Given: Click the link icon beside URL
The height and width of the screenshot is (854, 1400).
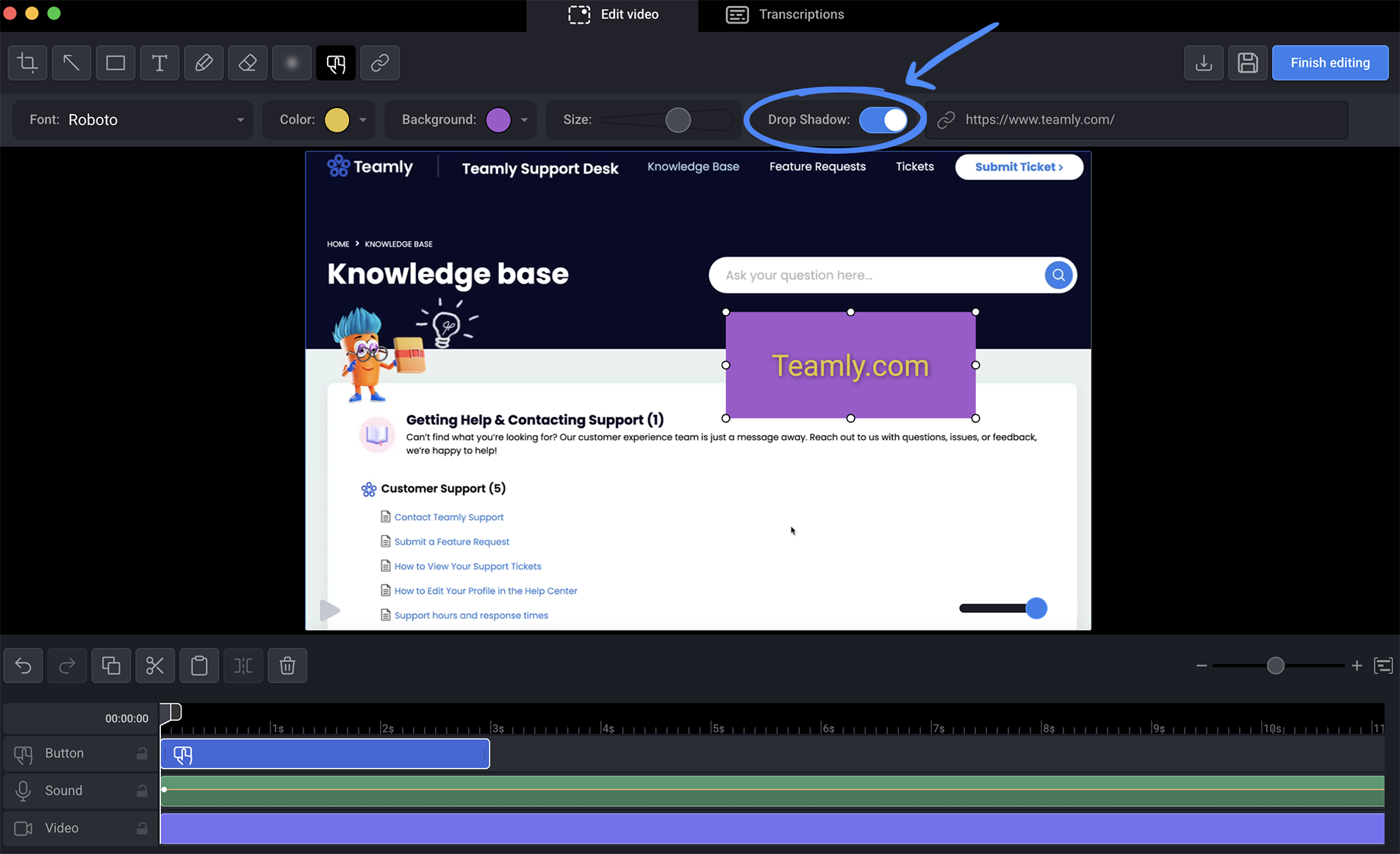Looking at the screenshot, I should tap(946, 120).
